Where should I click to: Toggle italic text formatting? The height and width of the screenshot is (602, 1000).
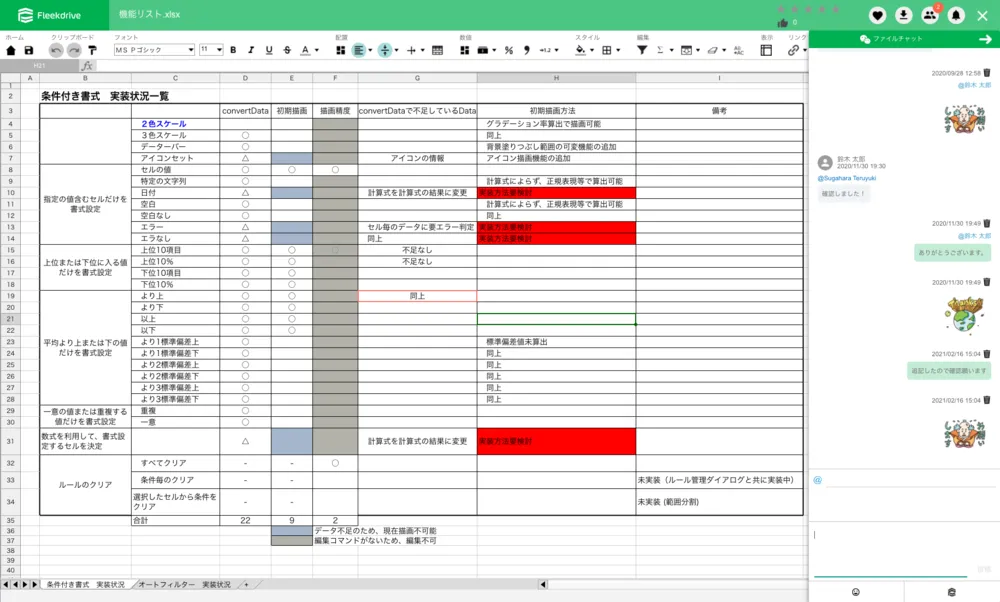252,50
